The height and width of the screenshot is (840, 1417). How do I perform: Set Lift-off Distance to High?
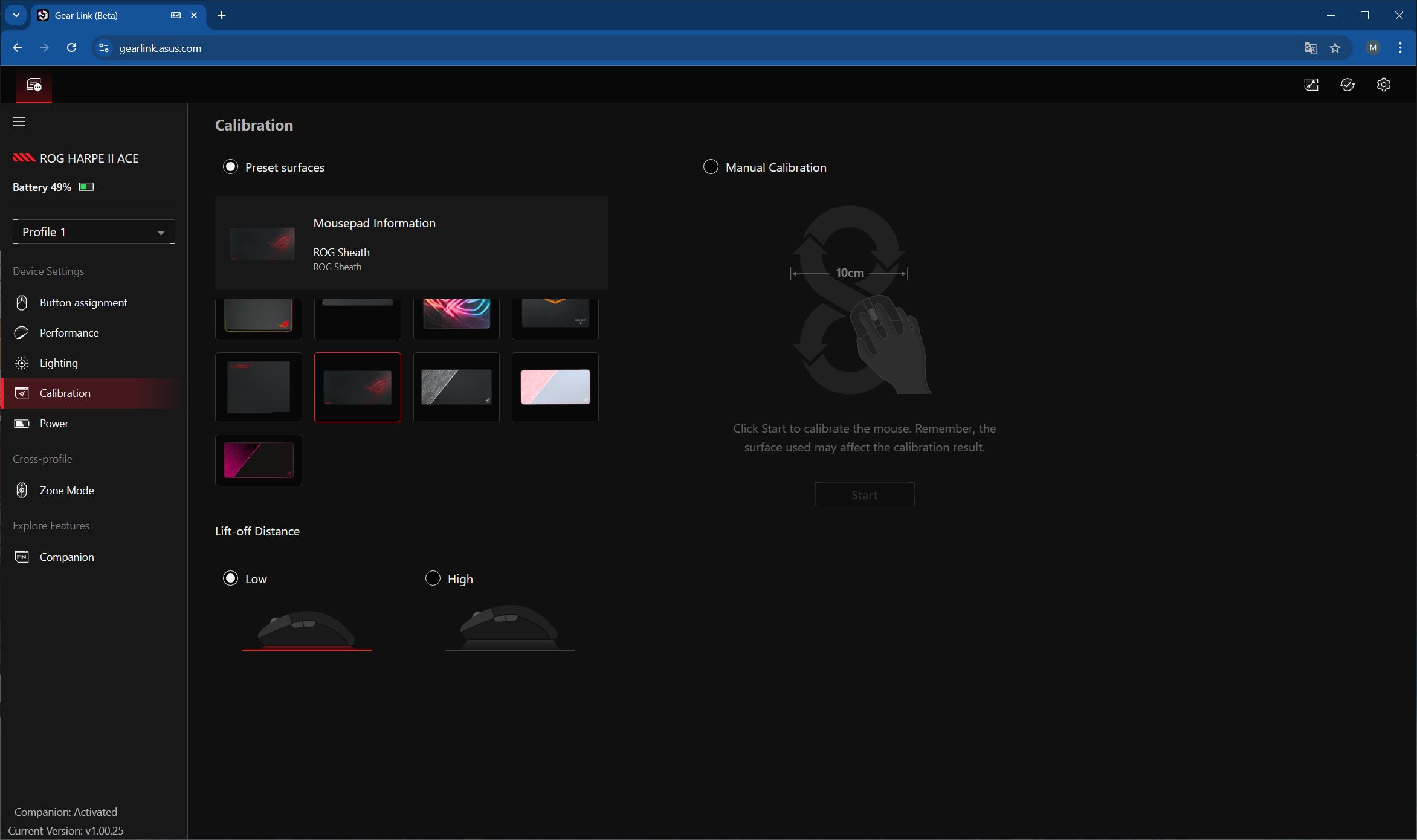pyautogui.click(x=433, y=578)
